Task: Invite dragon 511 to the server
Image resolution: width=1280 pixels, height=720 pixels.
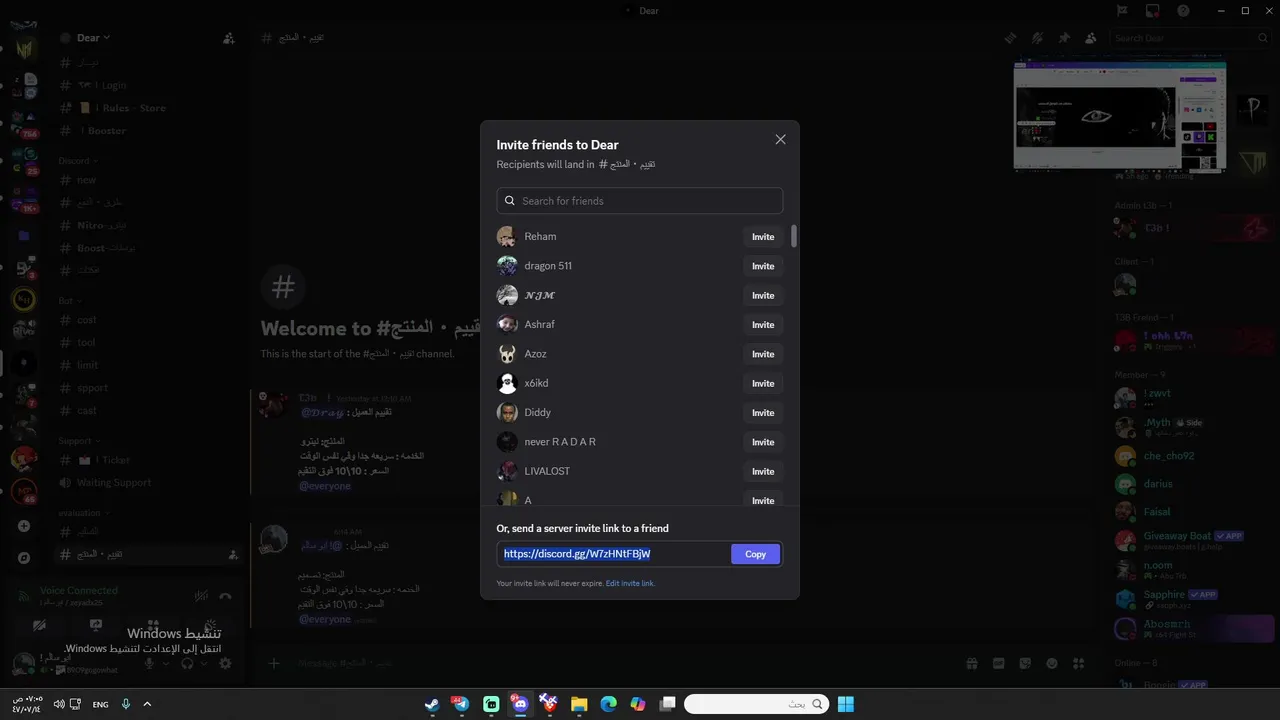Action: click(763, 266)
